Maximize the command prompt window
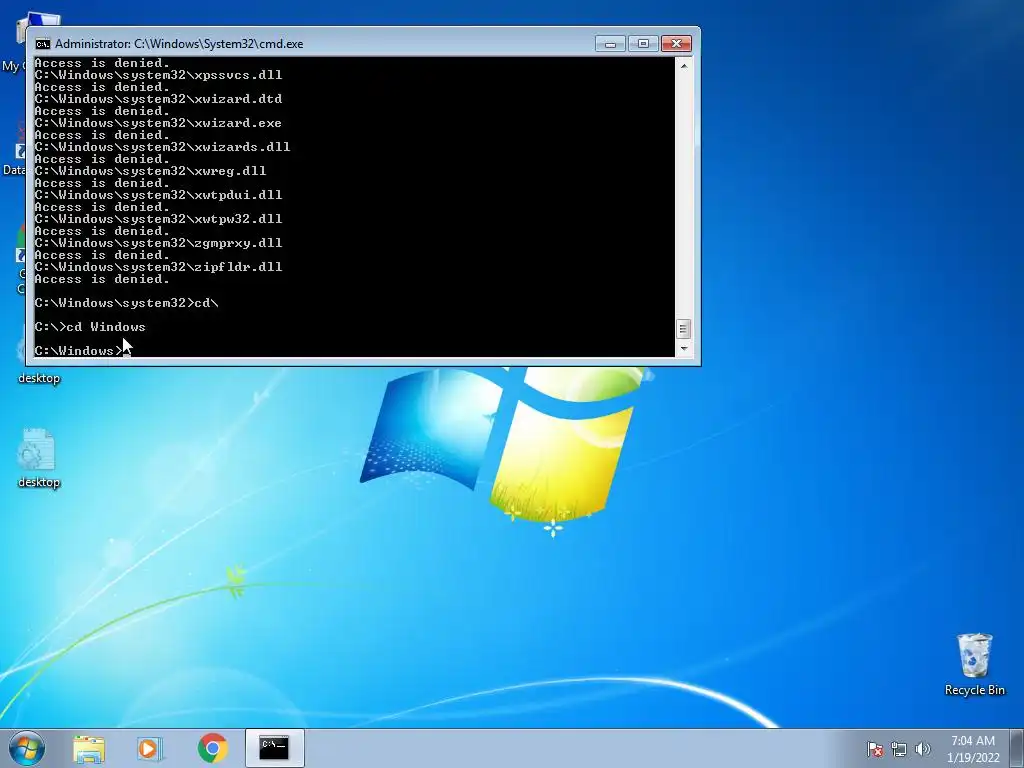 point(643,43)
